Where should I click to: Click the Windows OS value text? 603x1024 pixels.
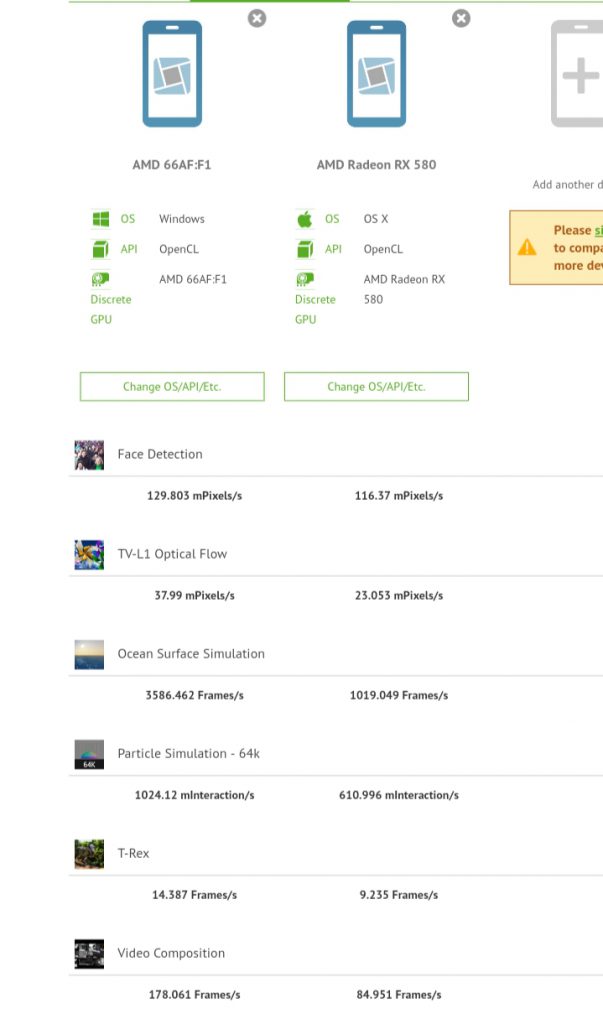point(182,219)
